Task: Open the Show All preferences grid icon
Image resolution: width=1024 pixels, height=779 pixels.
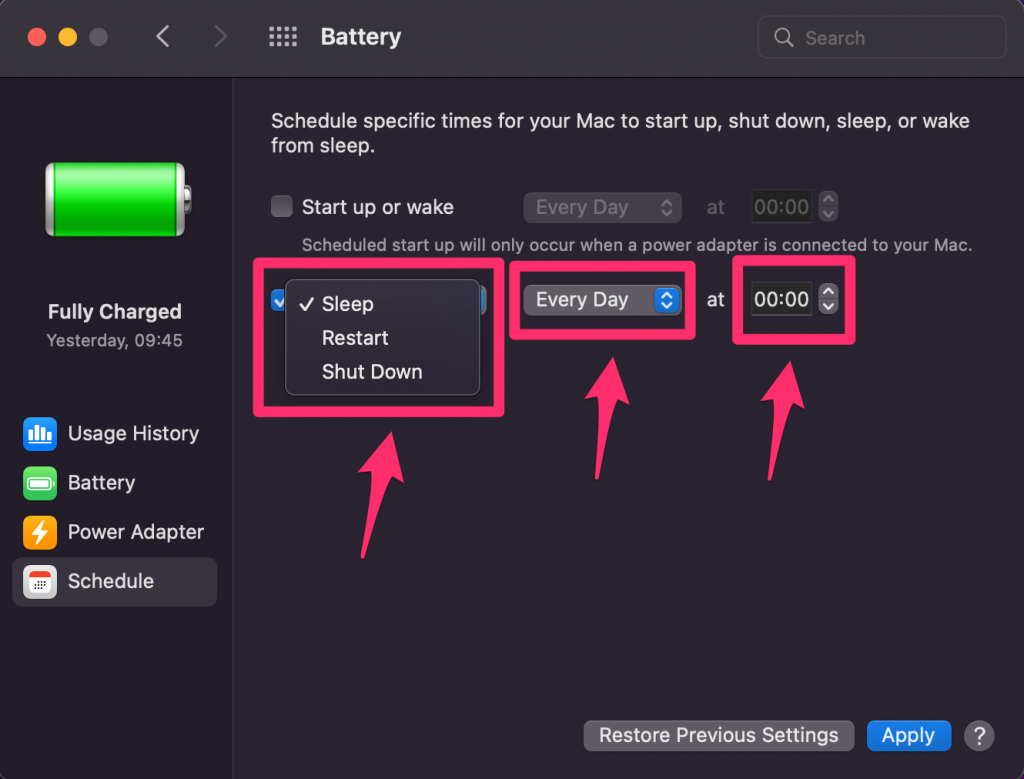Action: (x=283, y=36)
